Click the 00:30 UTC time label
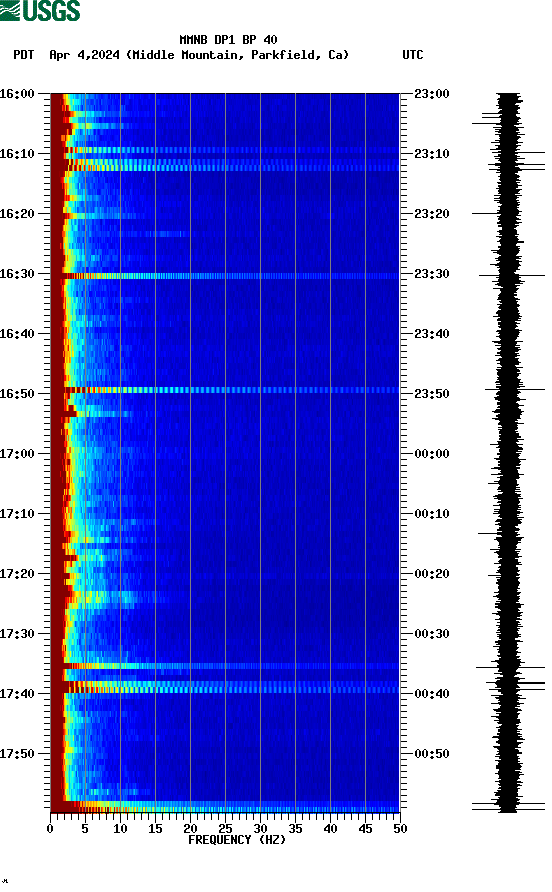The width and height of the screenshot is (552, 892). coord(432,634)
